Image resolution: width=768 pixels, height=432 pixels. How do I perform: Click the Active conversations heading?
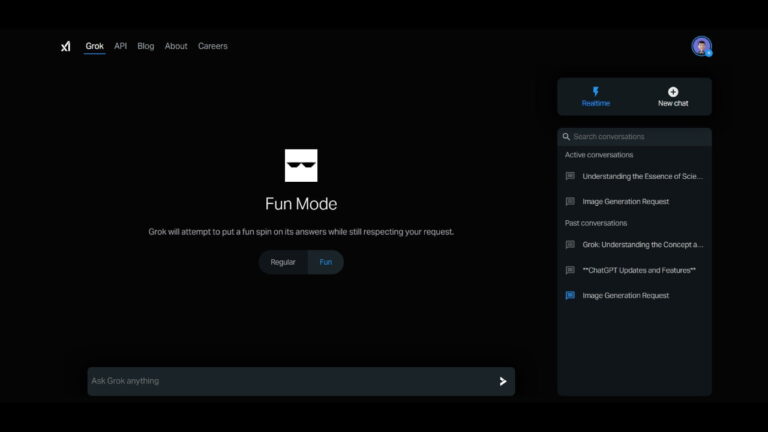599,155
